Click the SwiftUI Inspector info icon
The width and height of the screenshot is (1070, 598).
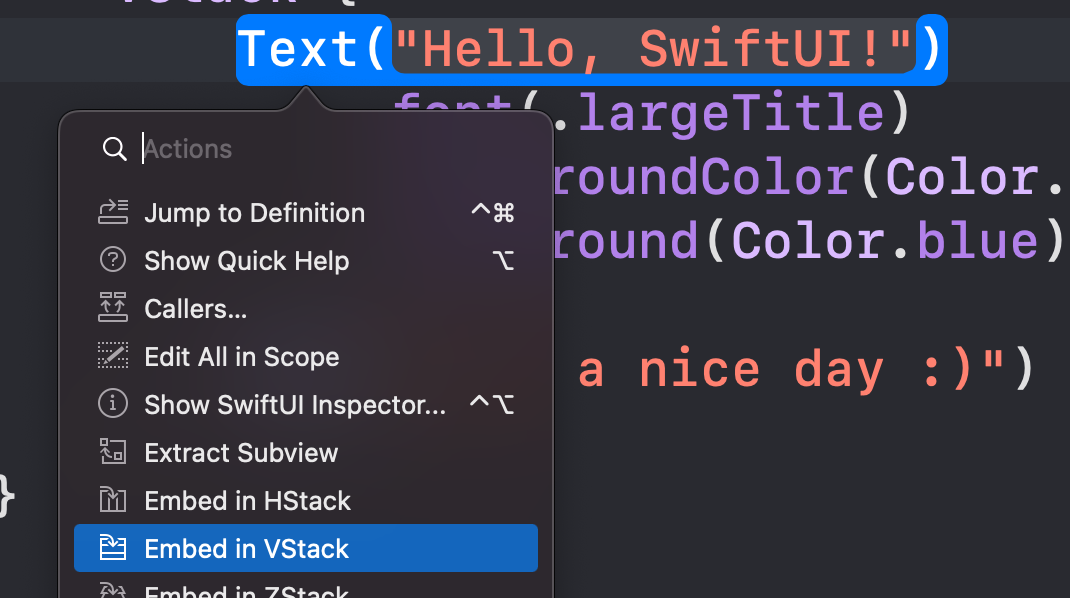(x=113, y=403)
